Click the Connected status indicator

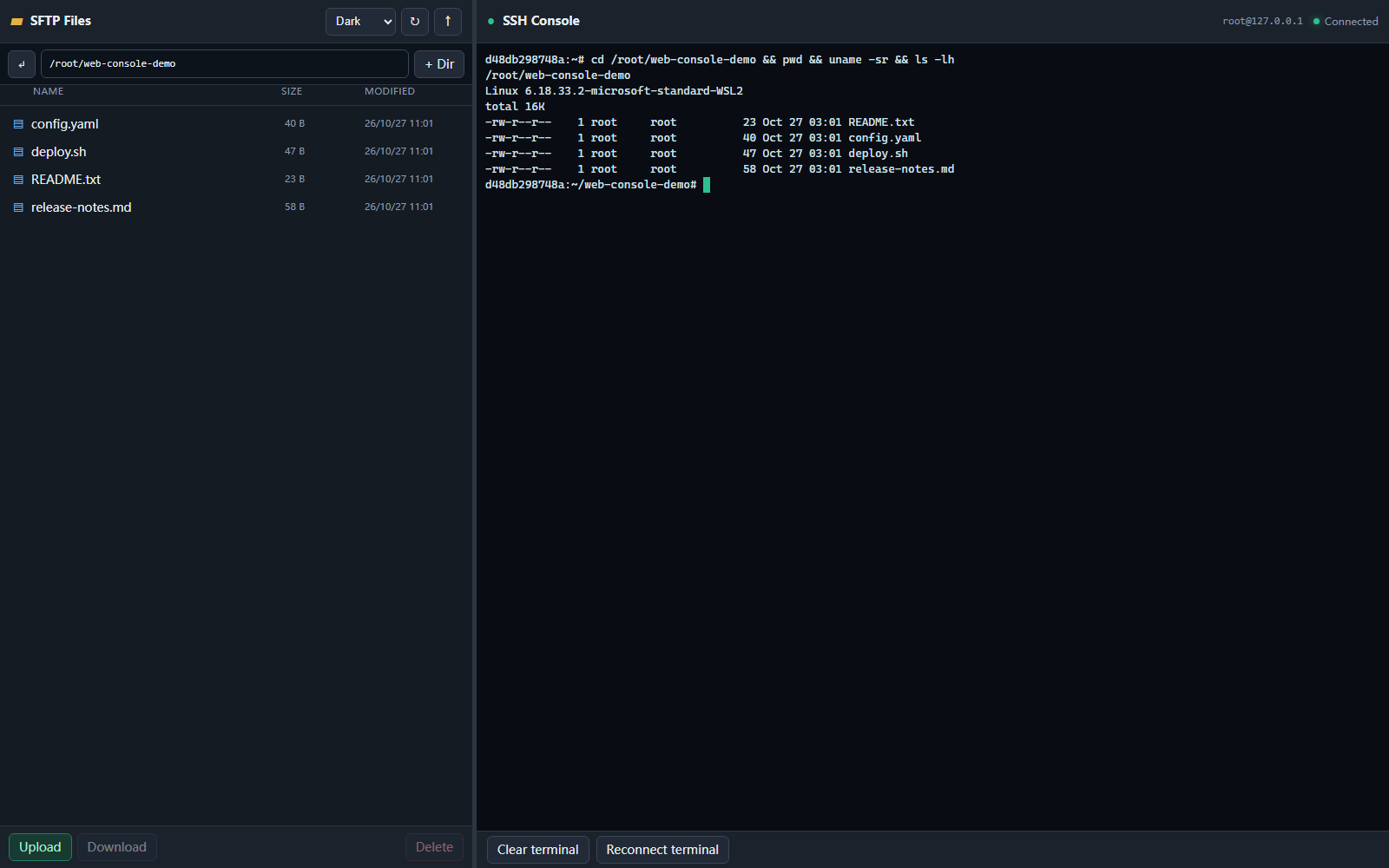[1346, 22]
